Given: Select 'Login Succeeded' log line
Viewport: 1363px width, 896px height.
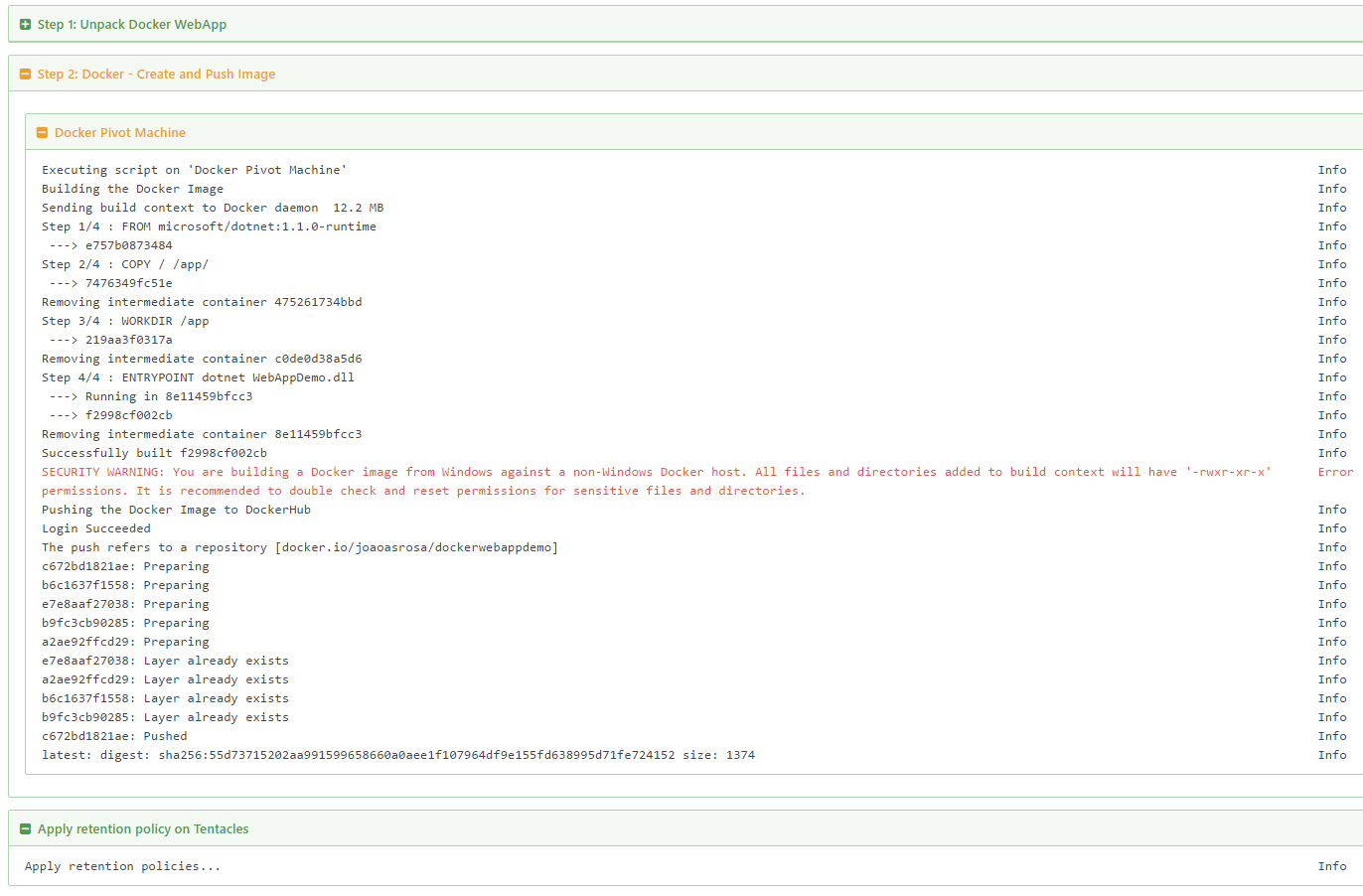Looking at the screenshot, I should point(96,528).
